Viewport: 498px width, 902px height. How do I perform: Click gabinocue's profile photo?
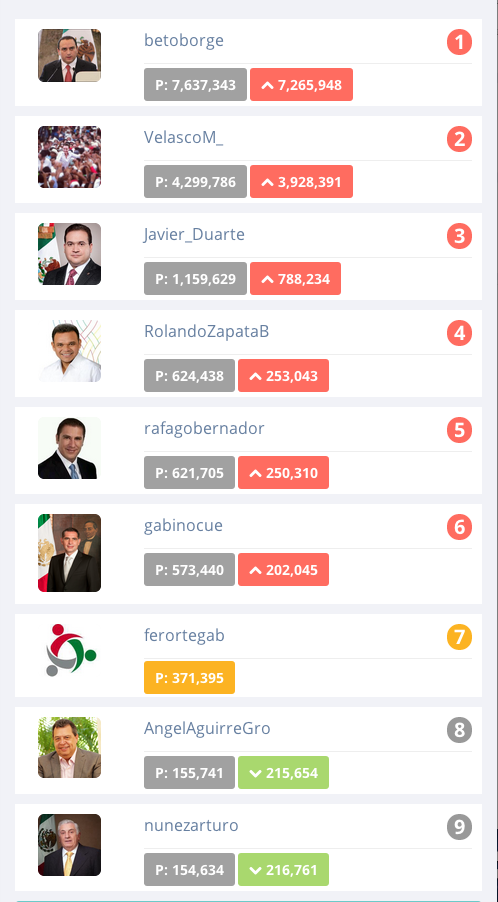[70, 553]
